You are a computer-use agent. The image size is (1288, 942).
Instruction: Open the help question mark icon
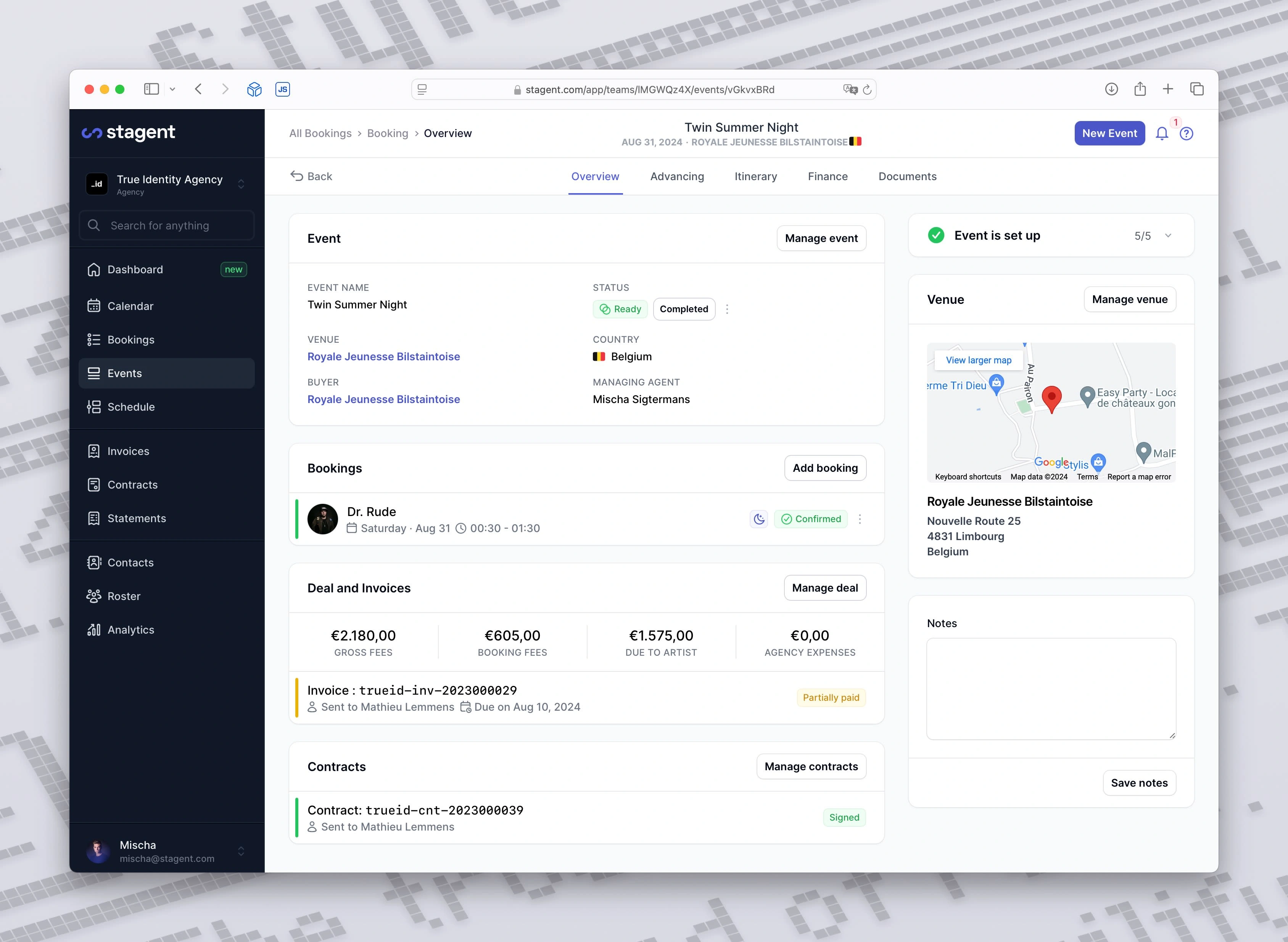[x=1187, y=134]
